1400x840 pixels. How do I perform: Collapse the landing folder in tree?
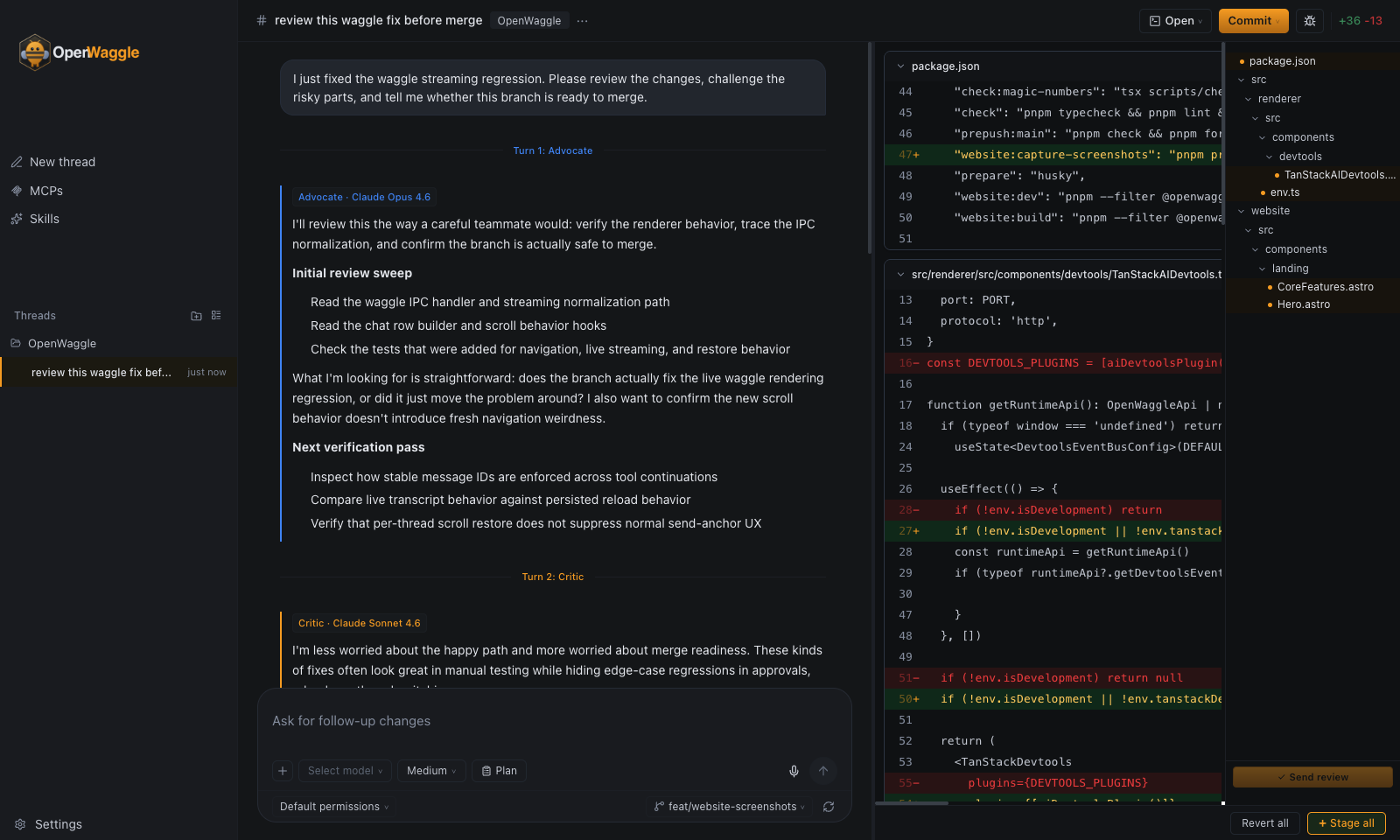pos(1290,269)
